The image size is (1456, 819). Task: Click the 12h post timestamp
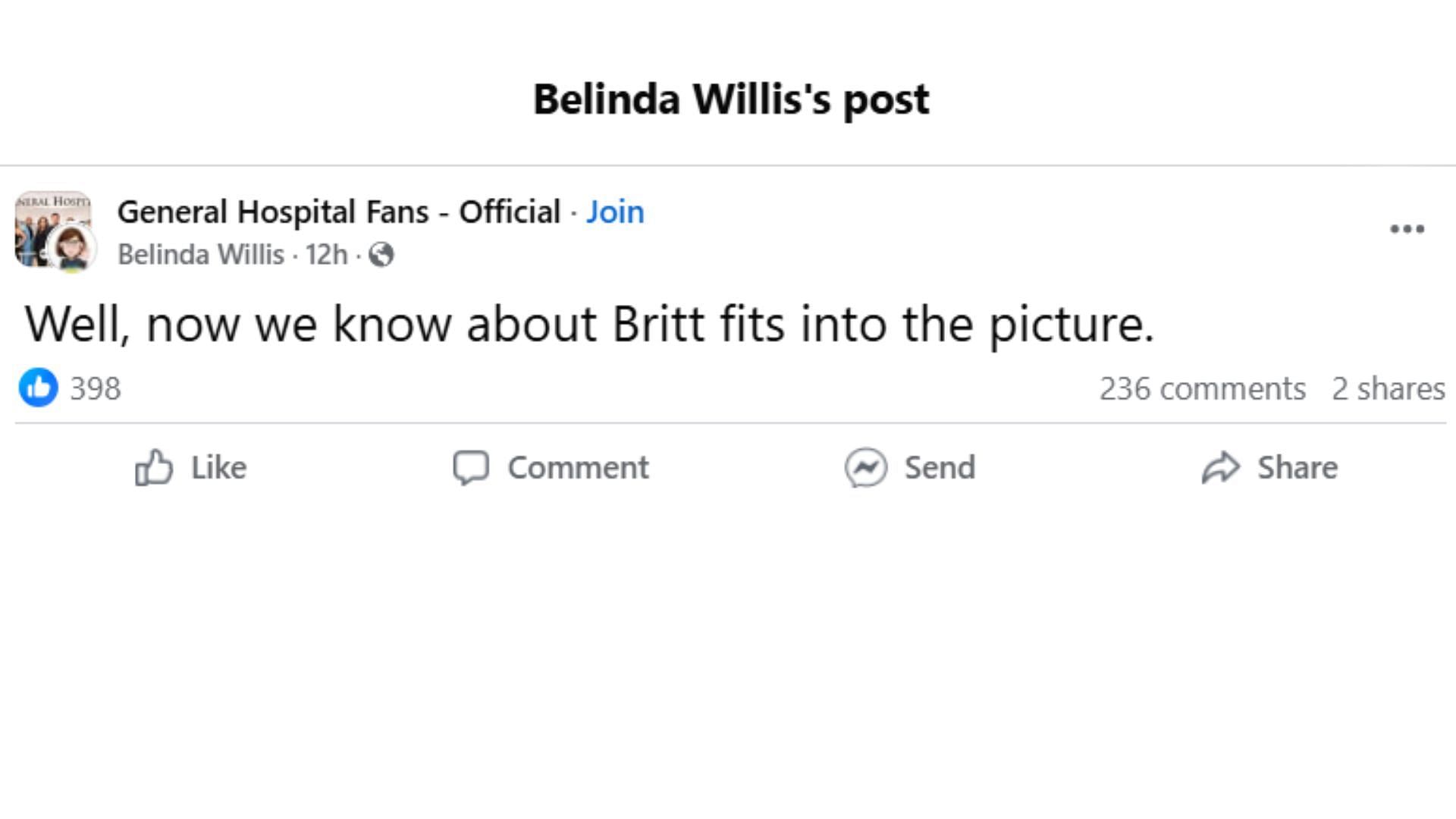[x=326, y=255]
